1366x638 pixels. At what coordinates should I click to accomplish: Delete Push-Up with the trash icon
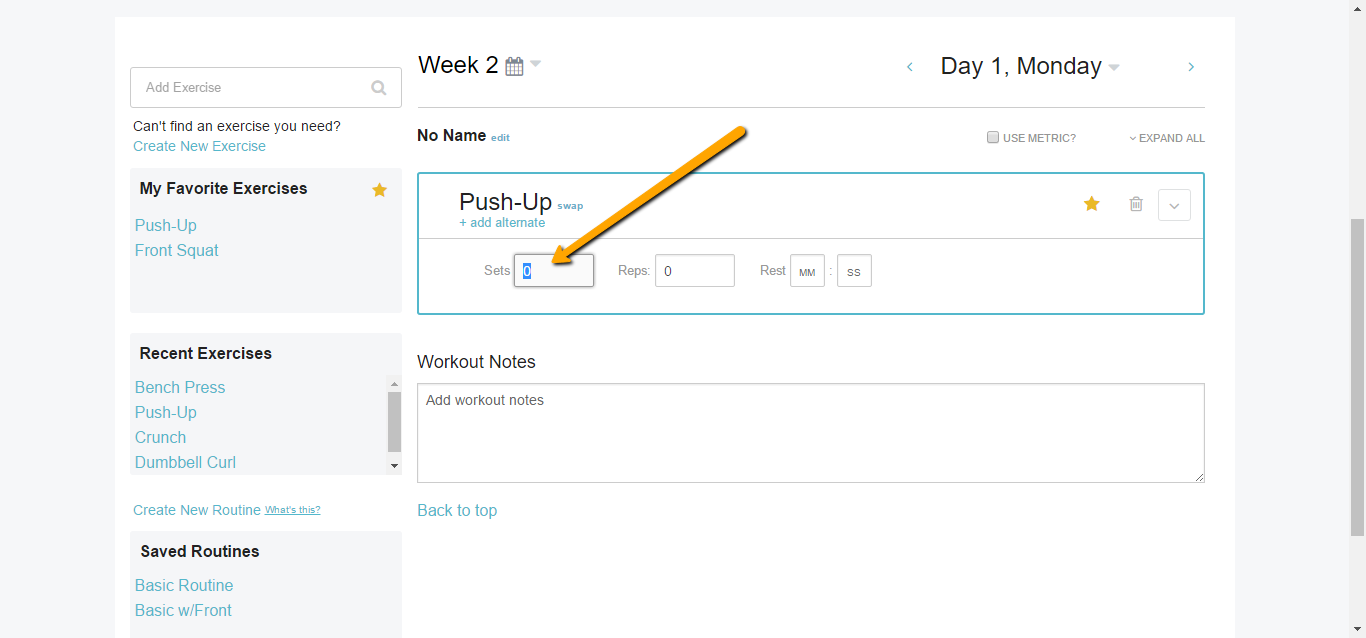[x=1136, y=204]
